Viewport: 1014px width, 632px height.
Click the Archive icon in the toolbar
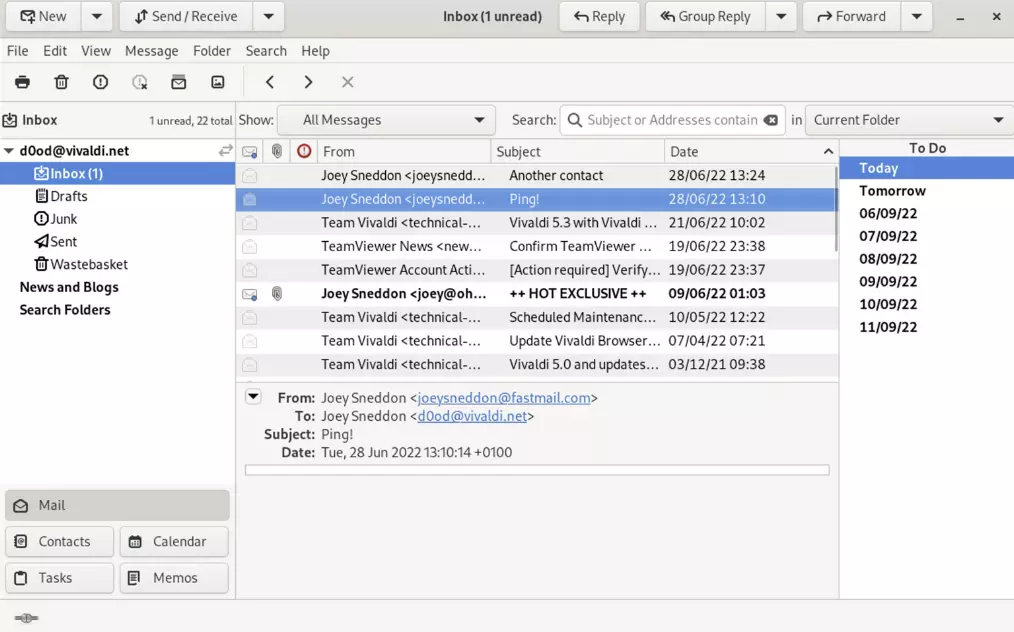(x=179, y=82)
